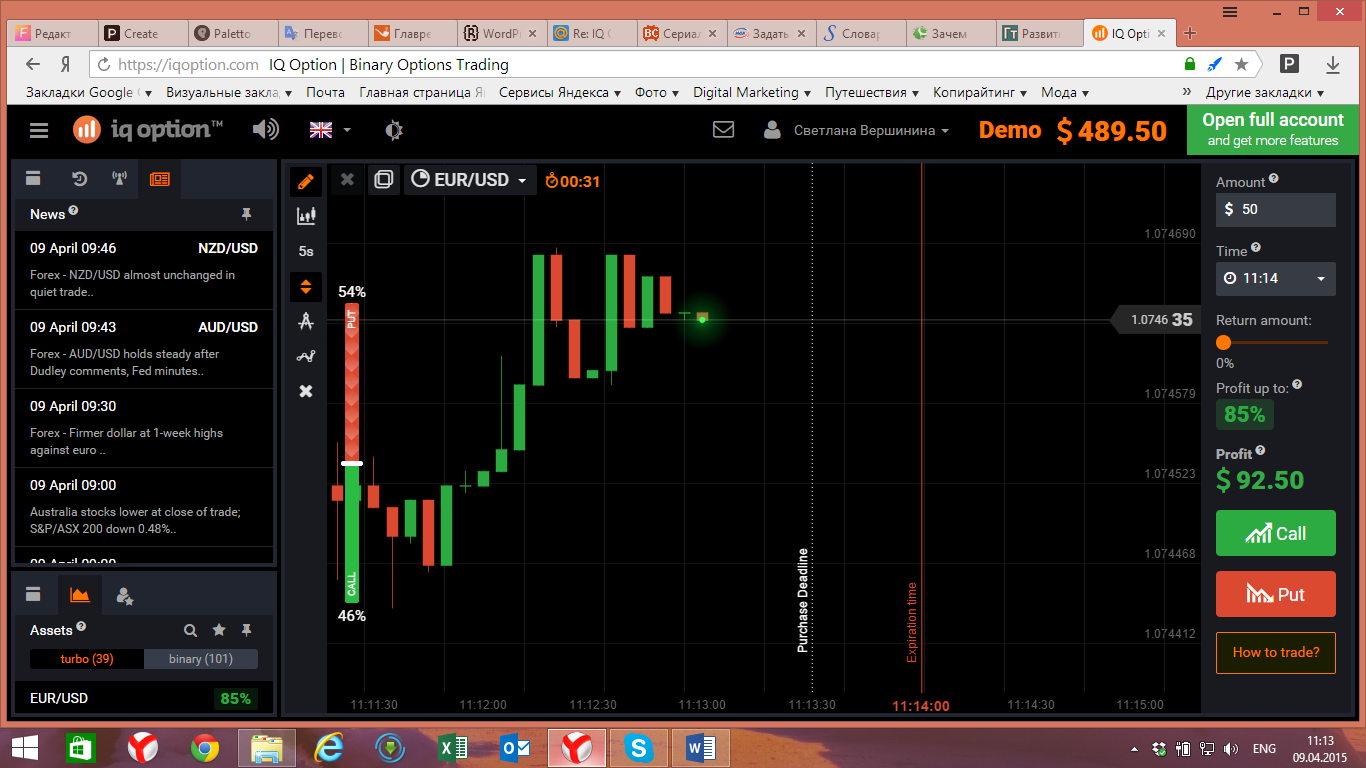The height and width of the screenshot is (768, 1366).
Task: Open Skype from the taskbar
Action: [638, 748]
